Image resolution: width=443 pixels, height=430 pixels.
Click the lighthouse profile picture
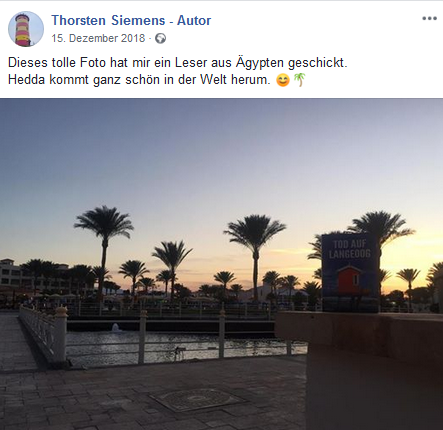pos(26,29)
